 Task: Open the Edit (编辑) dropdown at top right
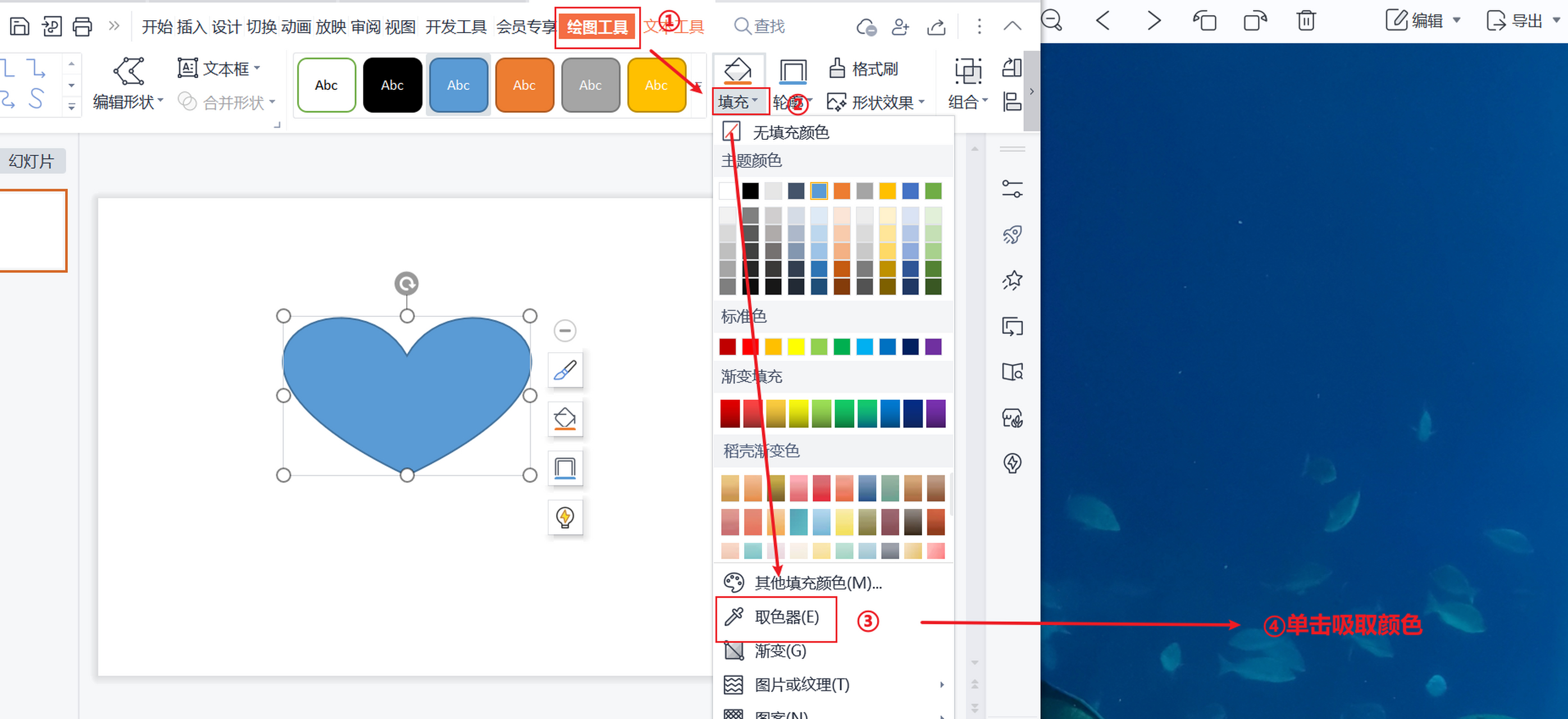pyautogui.click(x=1421, y=20)
